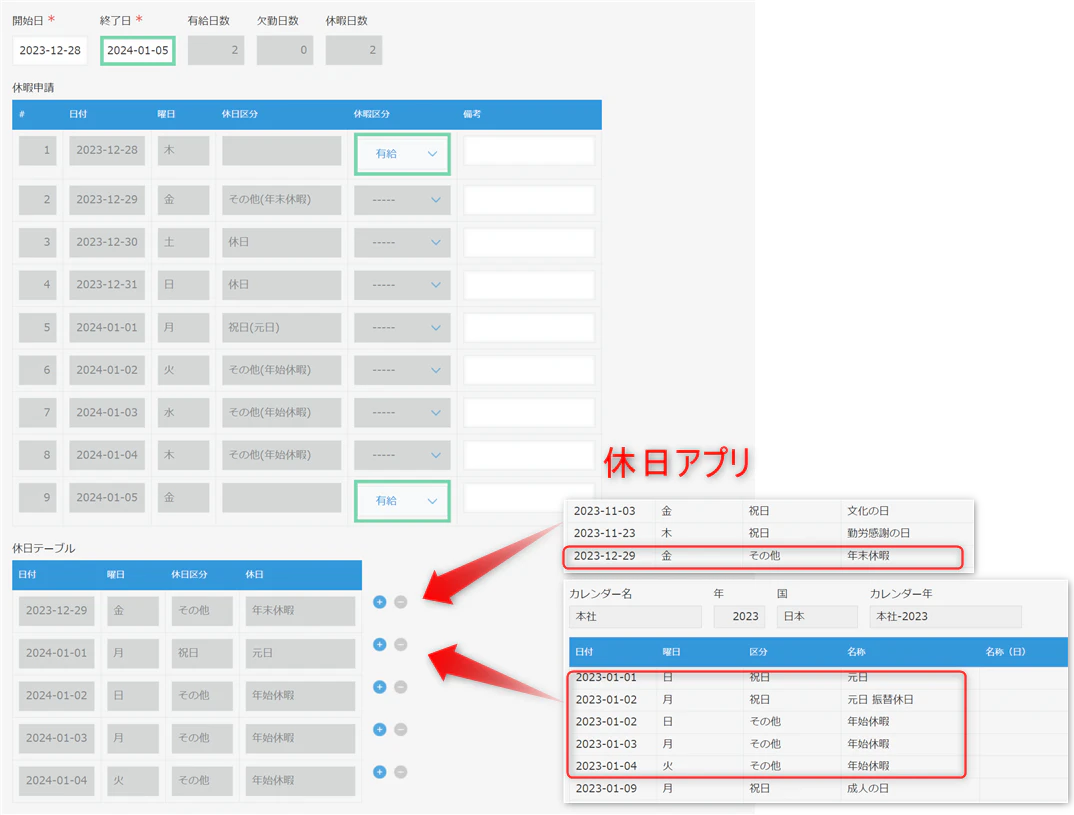Click the 有給日数 field
1074x815 pixels.
pos(216,51)
